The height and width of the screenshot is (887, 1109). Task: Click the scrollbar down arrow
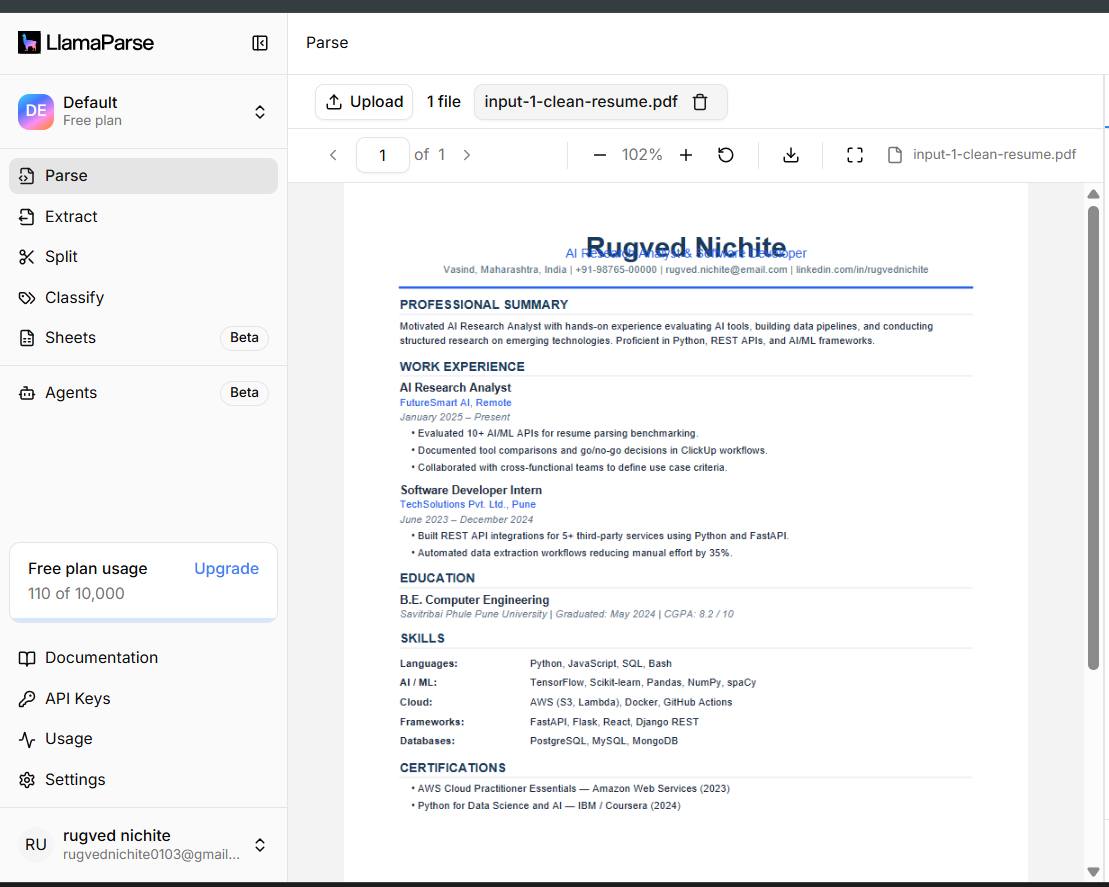pos(1093,872)
